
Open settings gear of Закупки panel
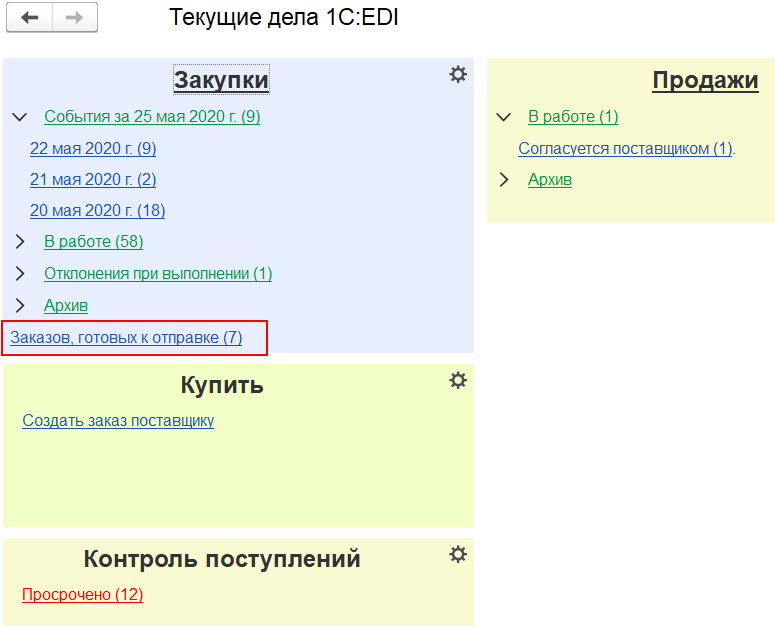458,74
